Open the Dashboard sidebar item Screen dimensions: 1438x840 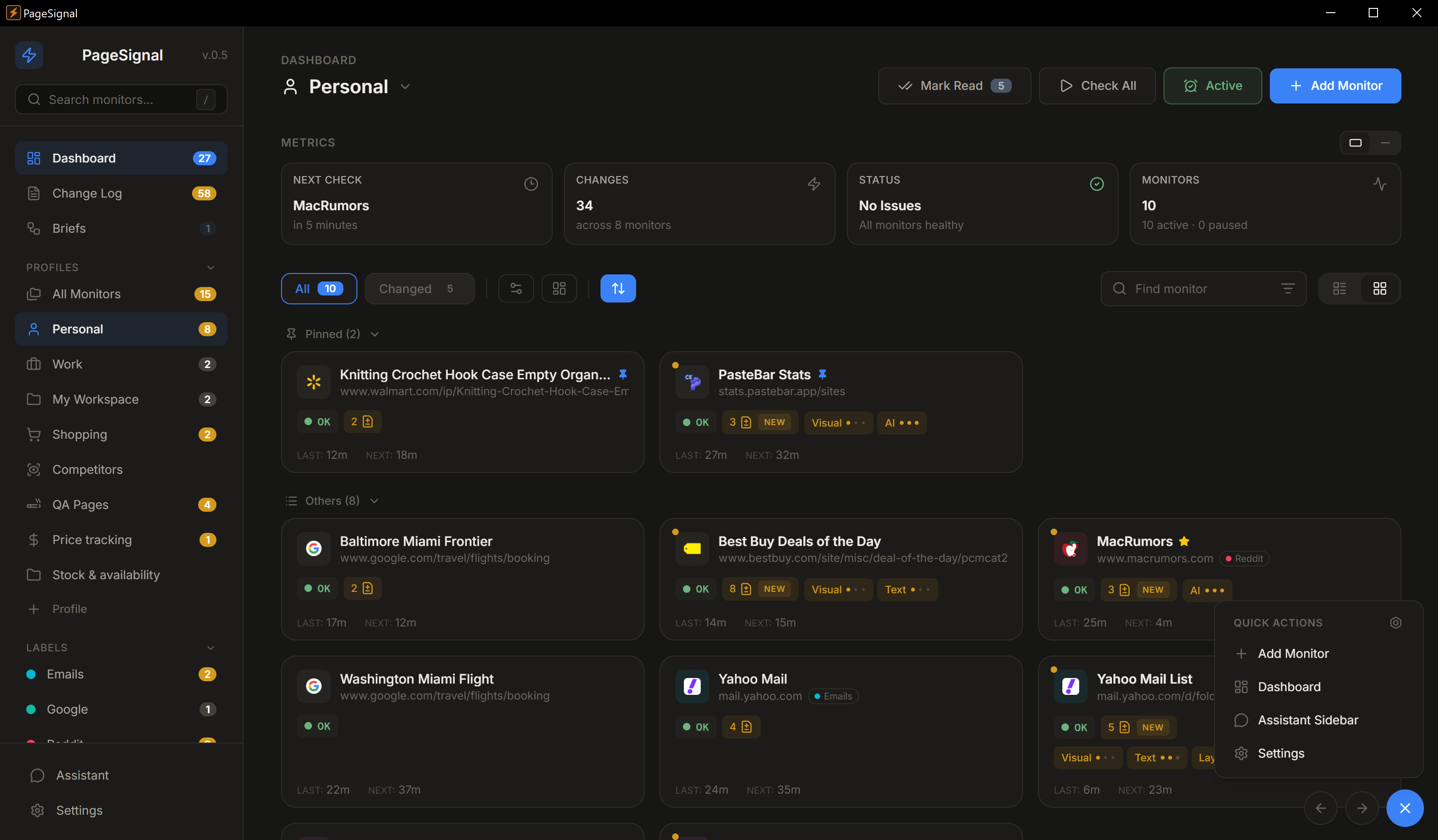click(121, 158)
